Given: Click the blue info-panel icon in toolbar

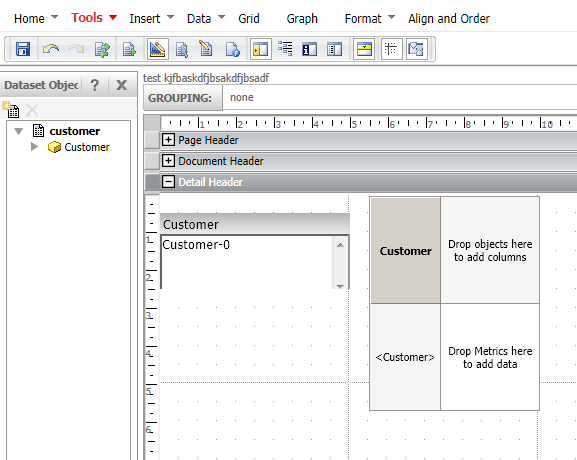Looking at the screenshot, I should point(309,49).
